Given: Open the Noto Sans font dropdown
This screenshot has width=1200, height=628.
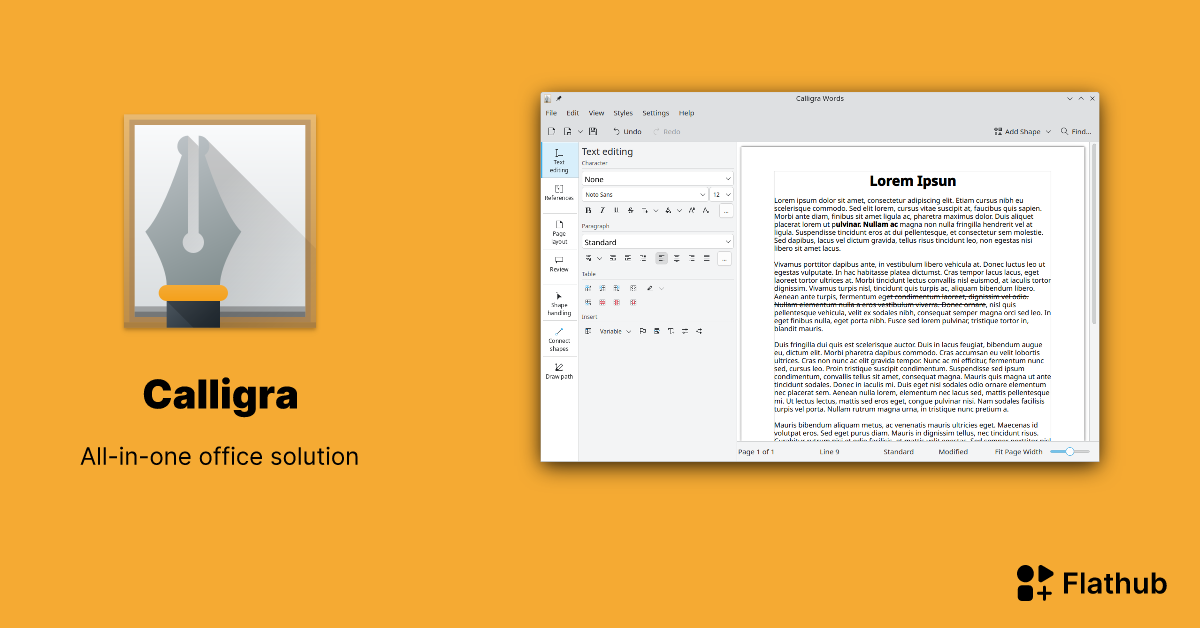Looking at the screenshot, I should click(x=645, y=194).
